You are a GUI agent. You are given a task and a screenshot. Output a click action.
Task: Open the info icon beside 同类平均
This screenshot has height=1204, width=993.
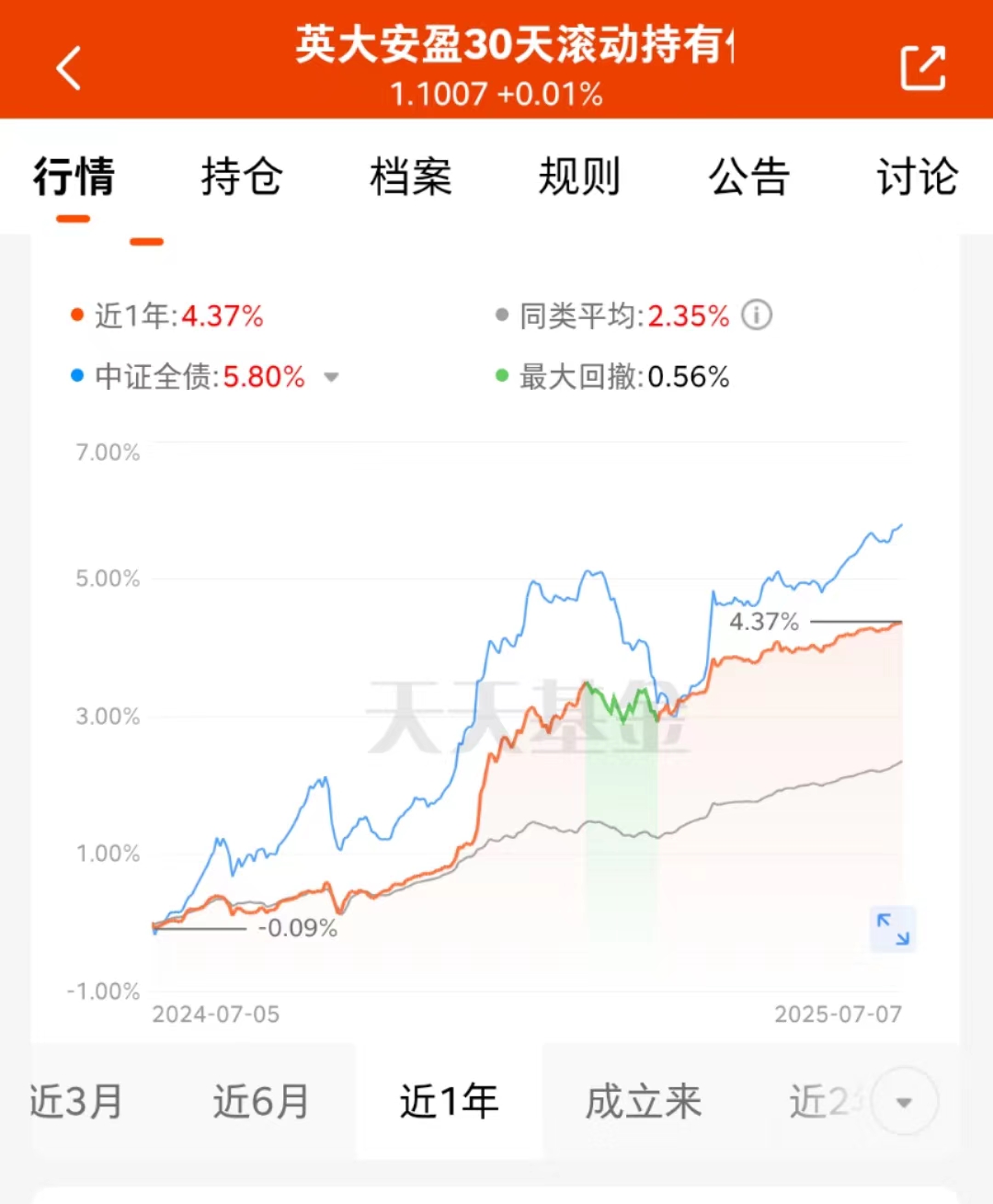click(757, 315)
